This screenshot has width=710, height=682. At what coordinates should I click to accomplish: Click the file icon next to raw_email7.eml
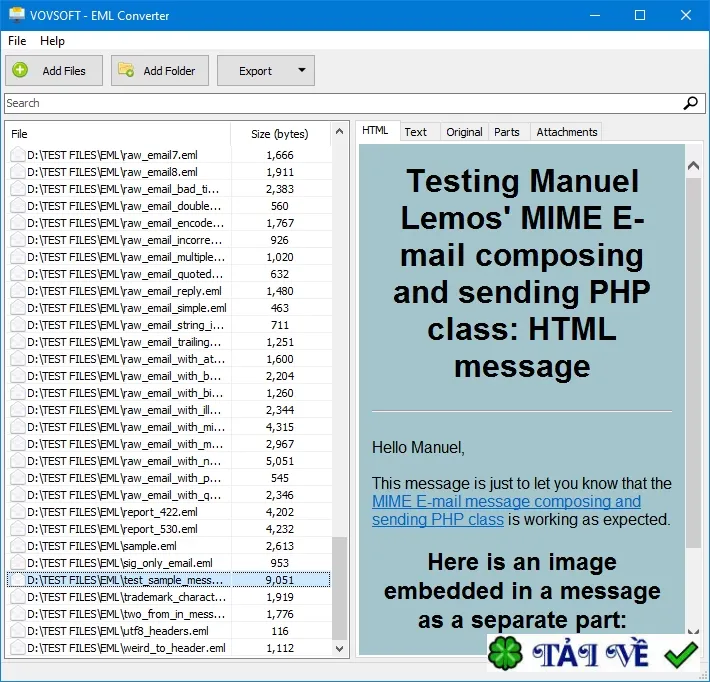coord(18,155)
